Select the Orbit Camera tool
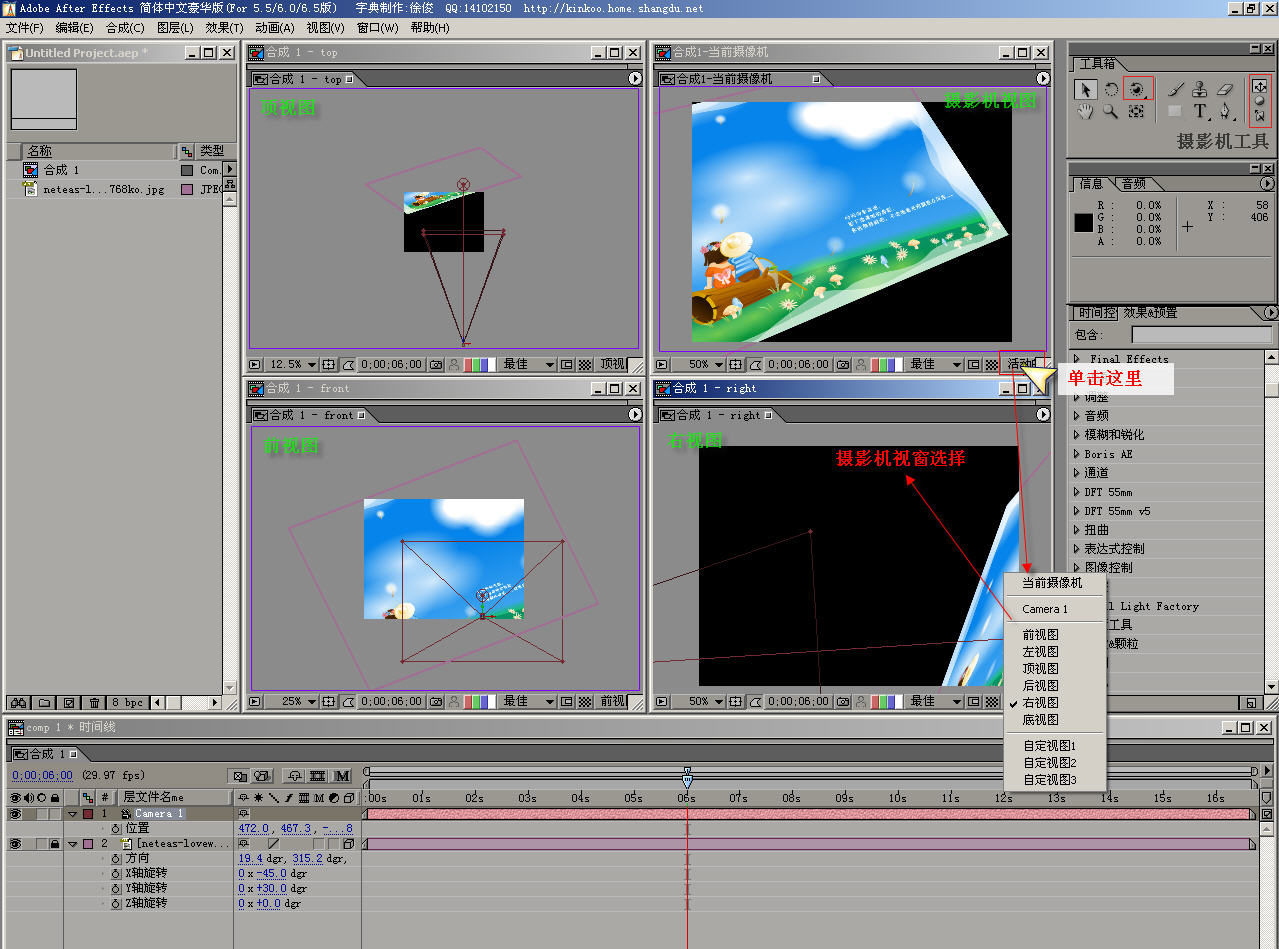 pos(1137,89)
